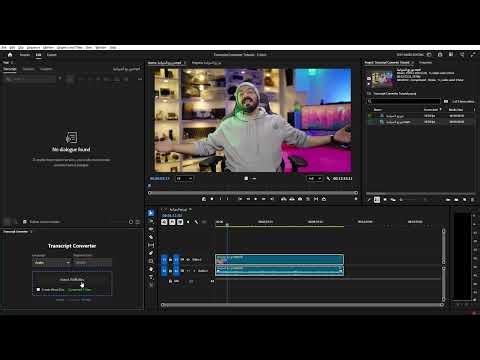Toggle Linked Selection in timeline

tap(180, 222)
